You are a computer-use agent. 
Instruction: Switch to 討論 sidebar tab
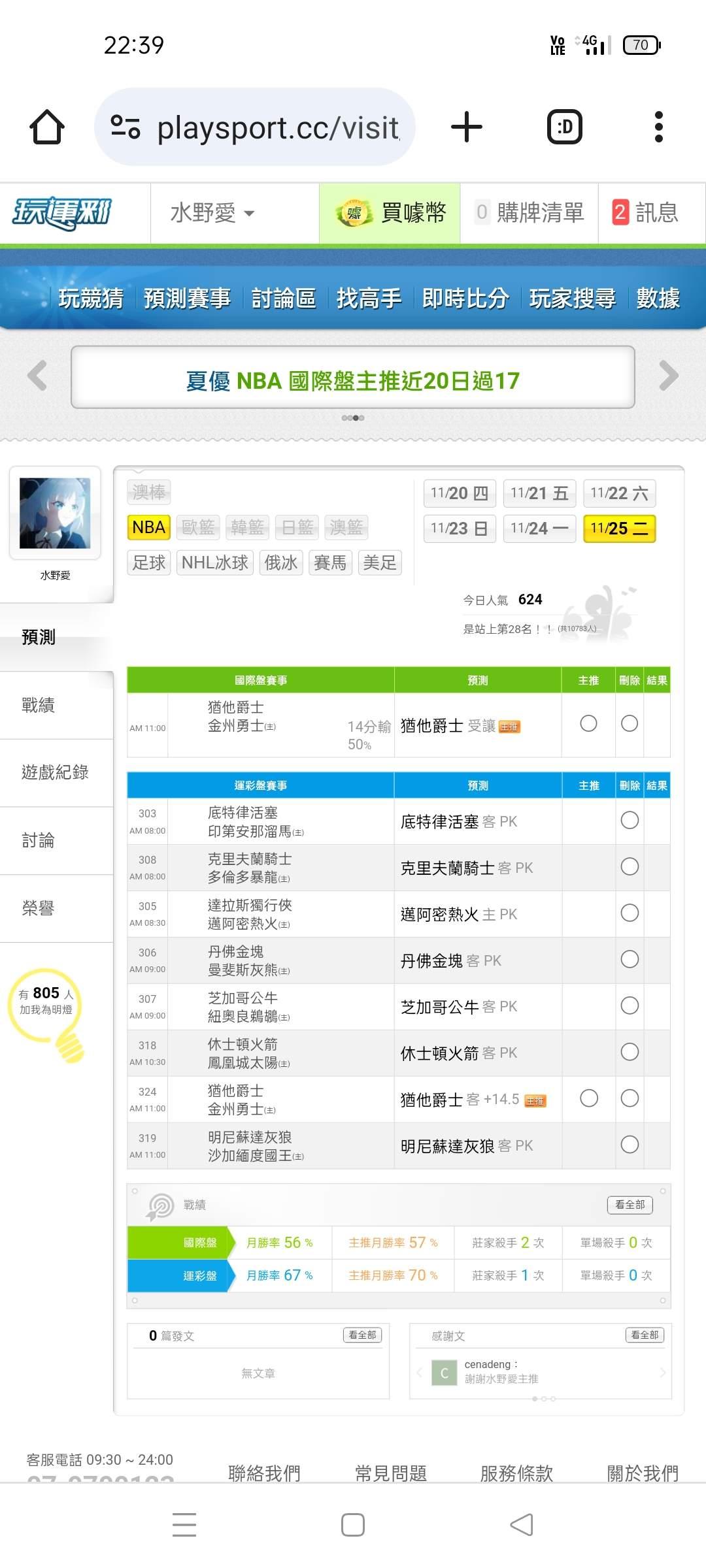(x=56, y=841)
